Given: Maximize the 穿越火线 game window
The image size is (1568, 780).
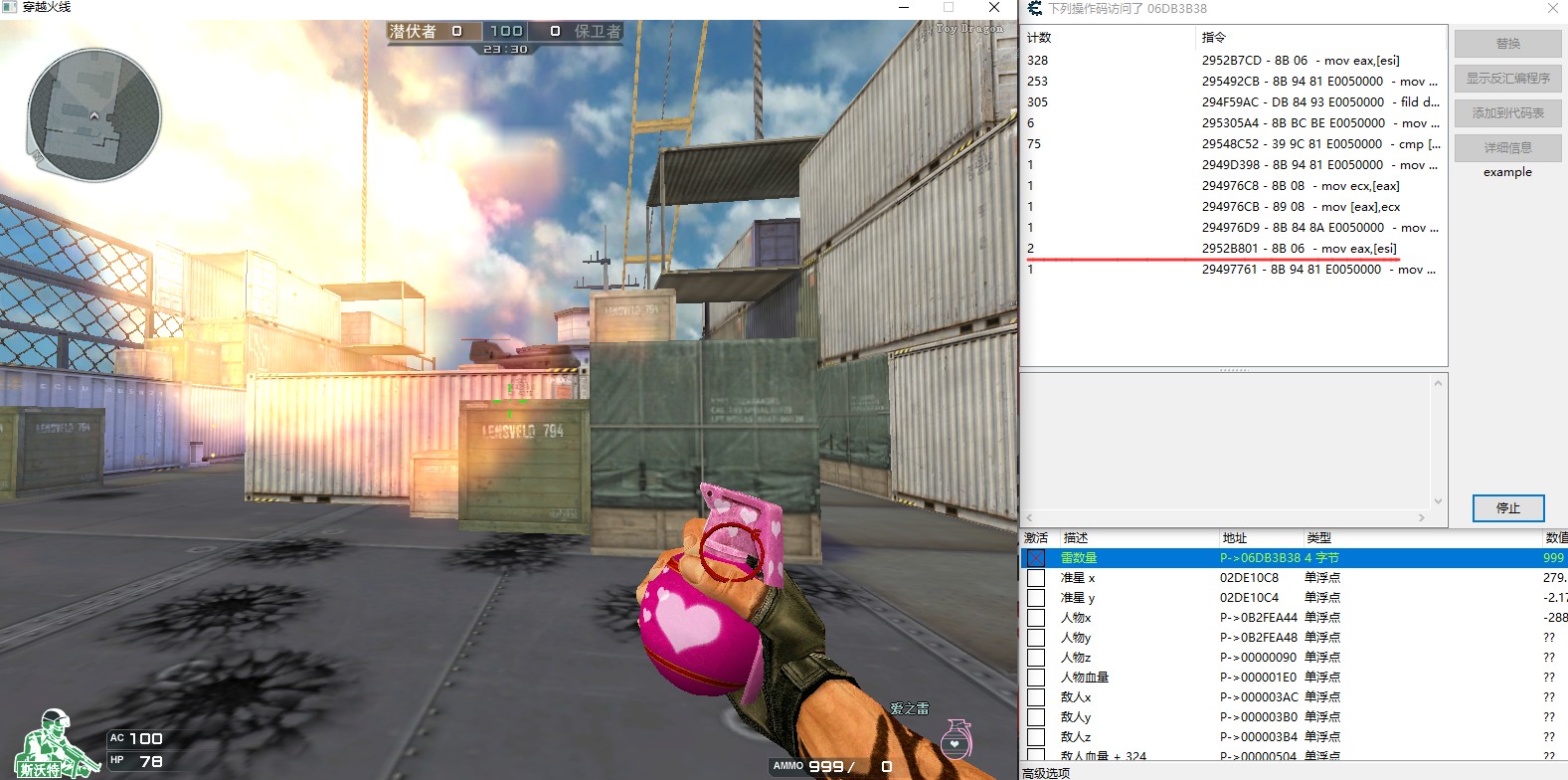Looking at the screenshot, I should [949, 7].
